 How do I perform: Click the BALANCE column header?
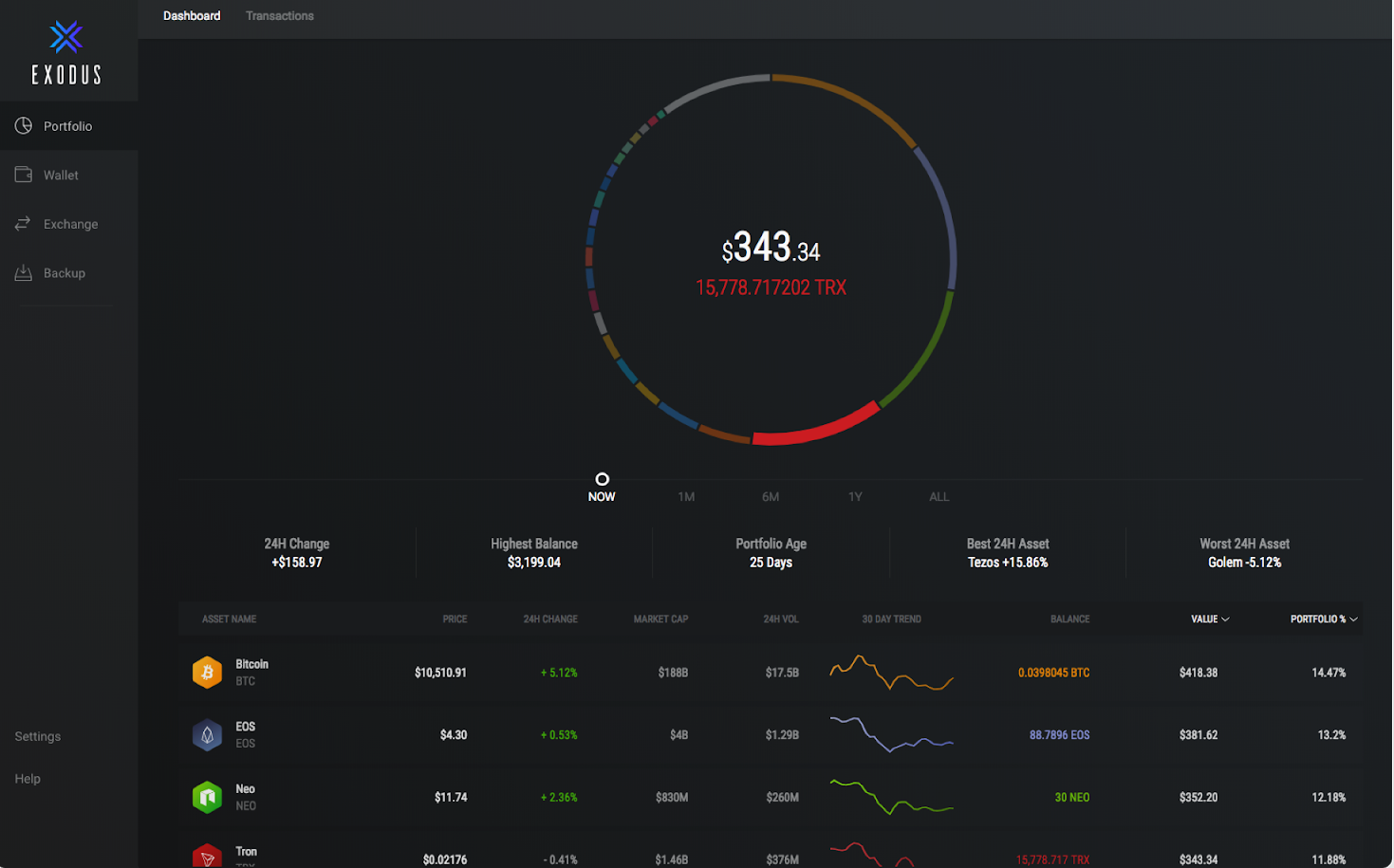(x=1069, y=619)
